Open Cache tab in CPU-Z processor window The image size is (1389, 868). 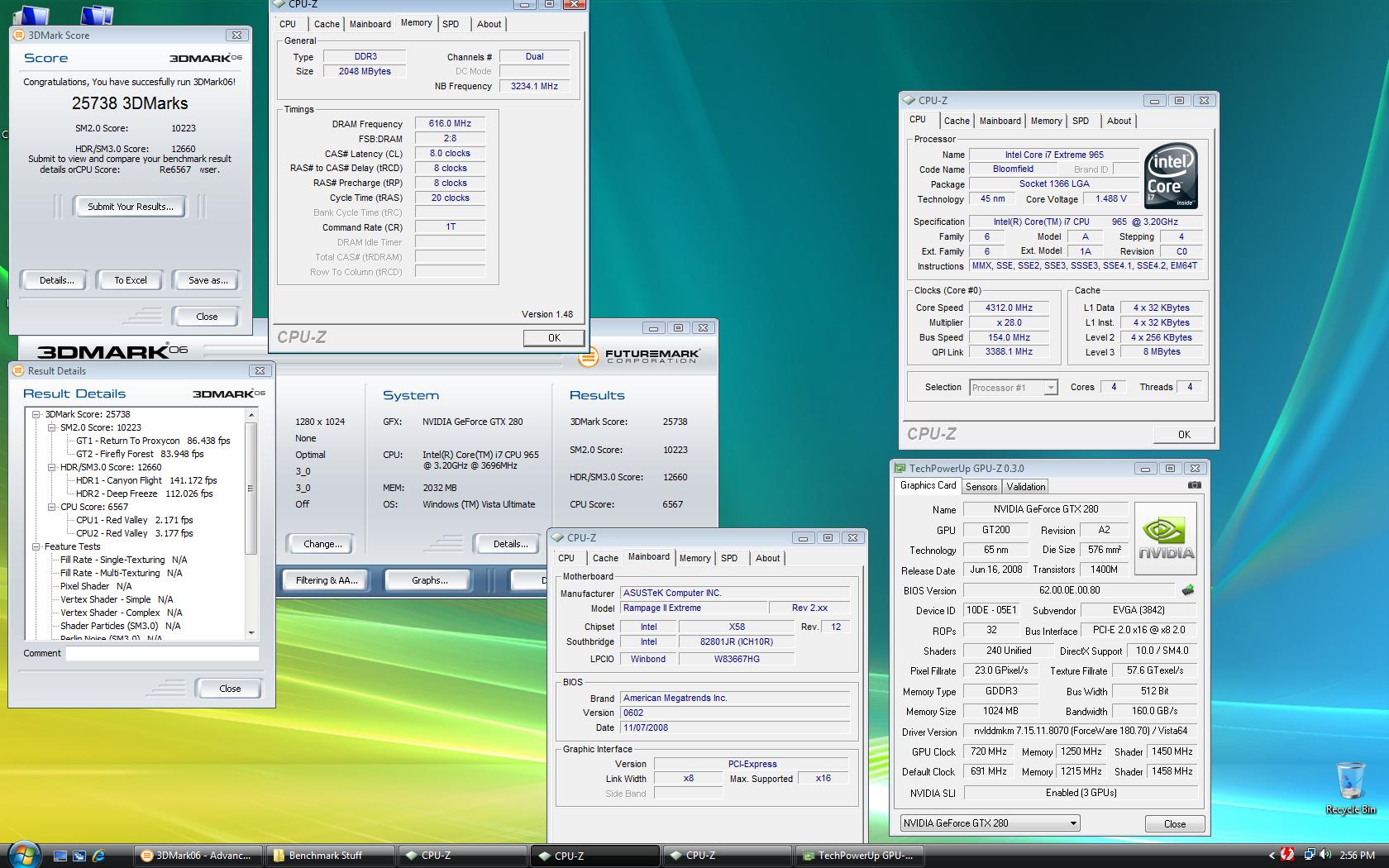(x=957, y=121)
